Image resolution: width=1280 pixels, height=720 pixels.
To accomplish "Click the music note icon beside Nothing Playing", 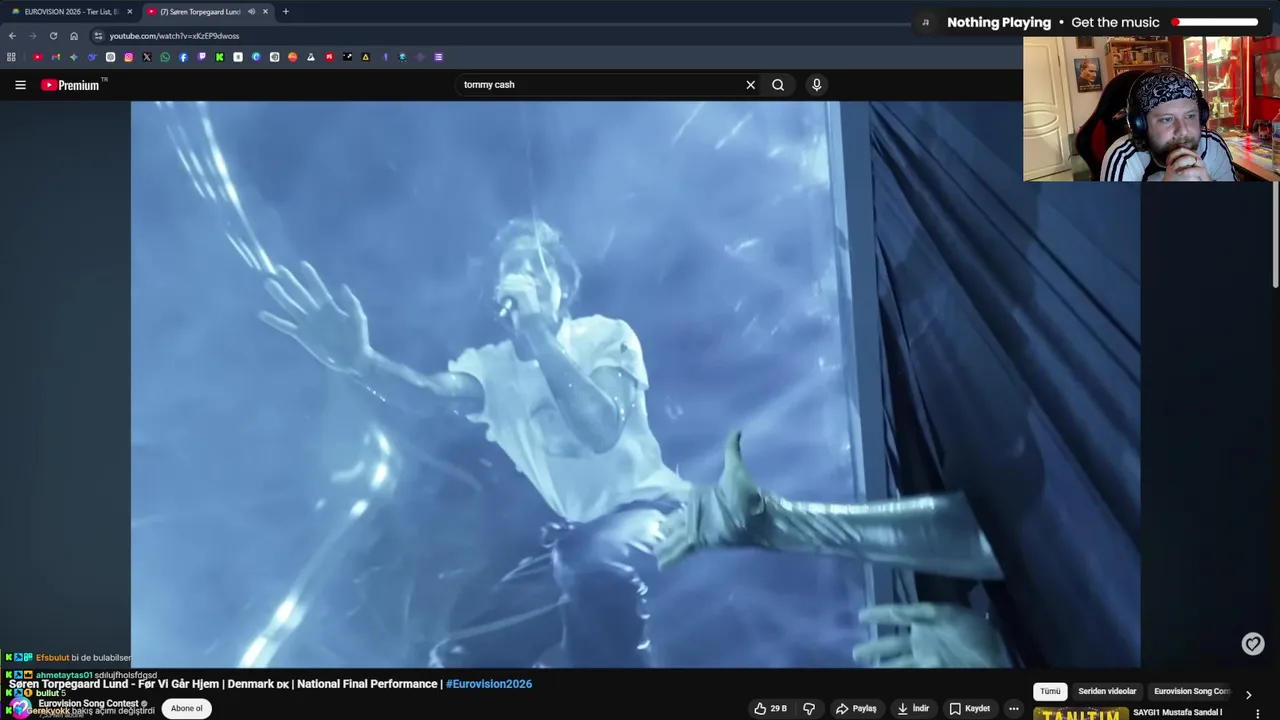I will 925,22.
